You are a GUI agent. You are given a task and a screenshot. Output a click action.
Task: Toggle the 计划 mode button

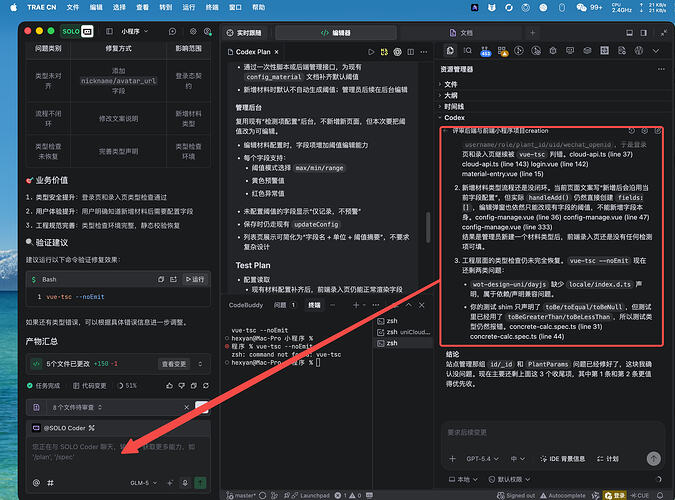pos(607,459)
